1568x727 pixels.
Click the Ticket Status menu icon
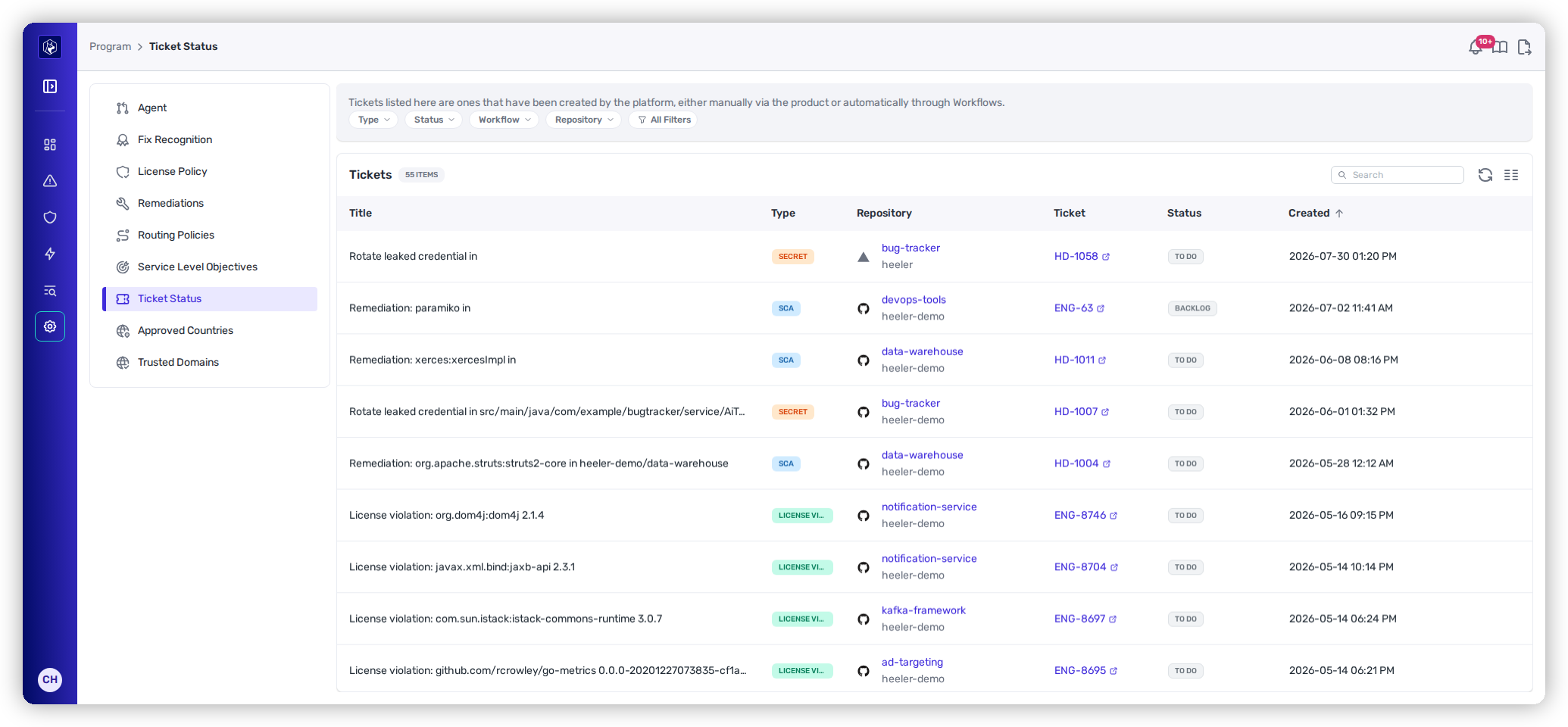tap(123, 299)
